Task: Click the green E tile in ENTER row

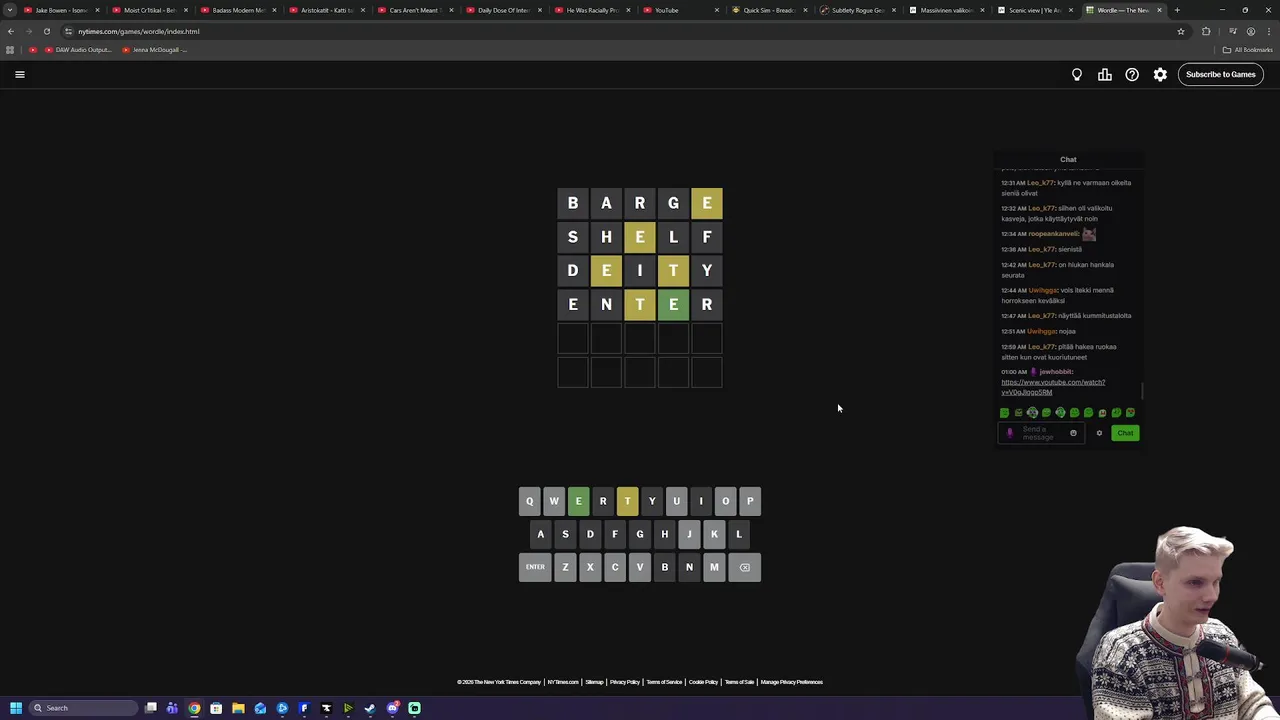Action: tap(673, 304)
